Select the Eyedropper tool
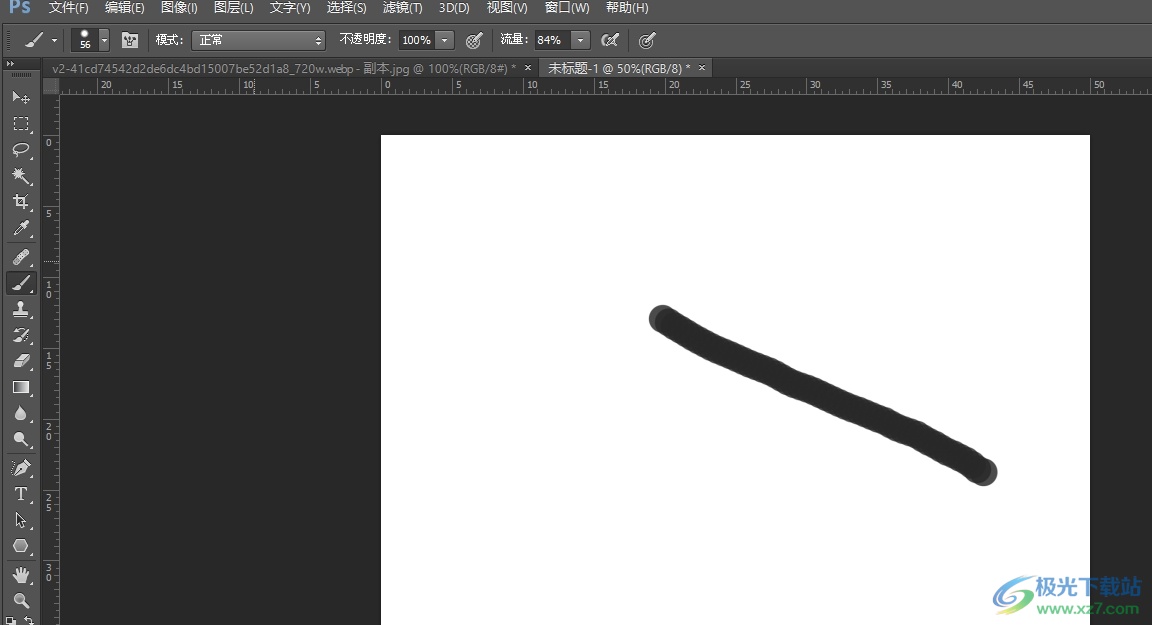Viewport: 1152px width, 625px height. click(x=21, y=228)
